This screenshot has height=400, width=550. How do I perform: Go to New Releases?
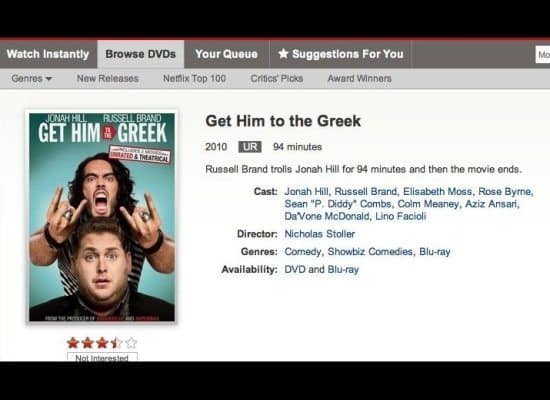click(108, 78)
